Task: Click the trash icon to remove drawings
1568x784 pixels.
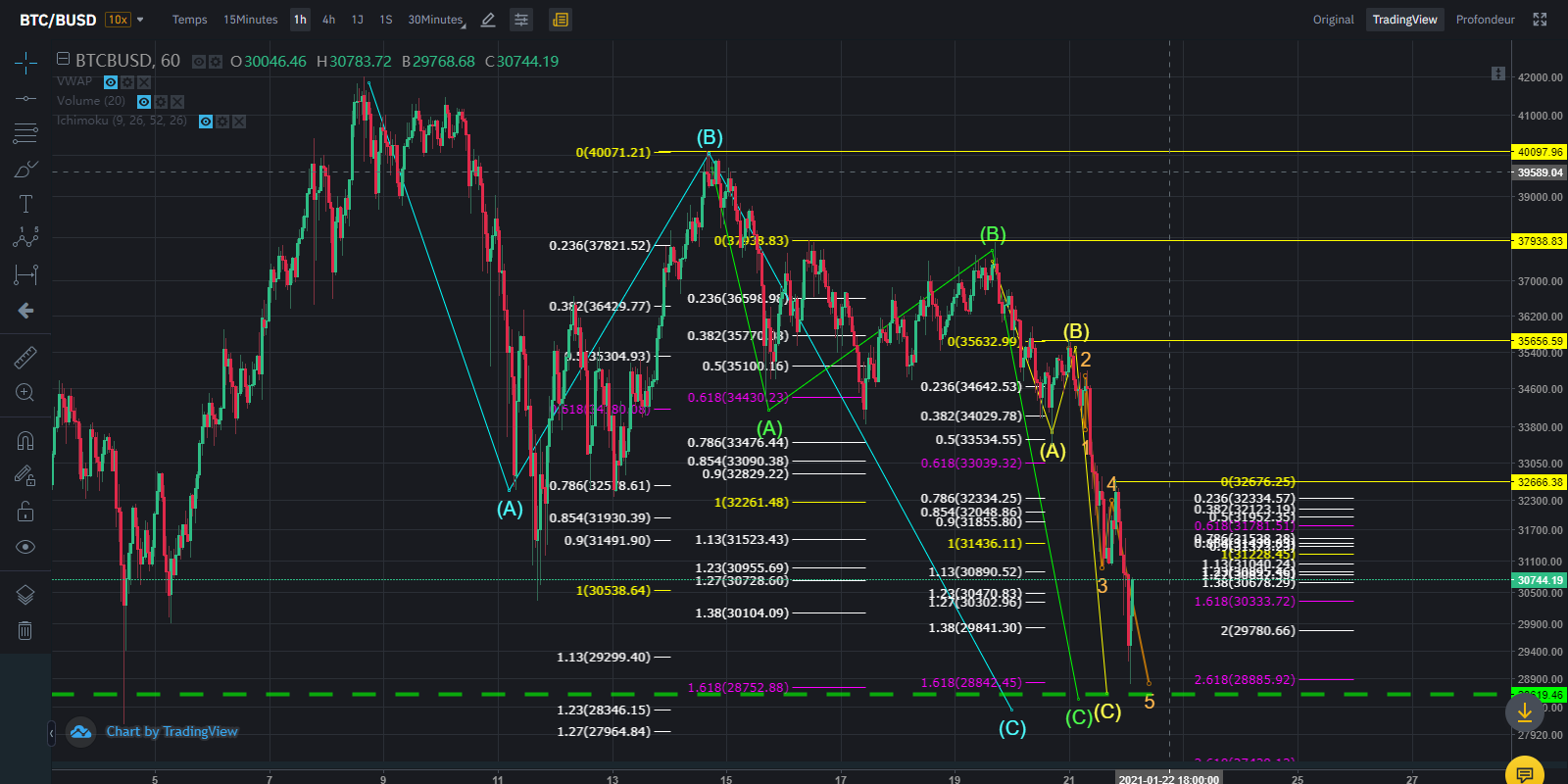Action: (x=25, y=630)
